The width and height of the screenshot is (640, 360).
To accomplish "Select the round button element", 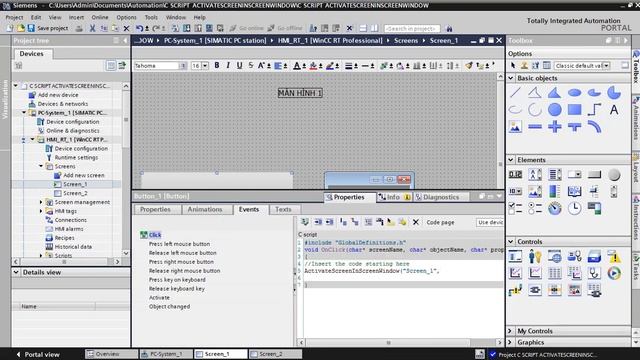I will click(614, 175).
